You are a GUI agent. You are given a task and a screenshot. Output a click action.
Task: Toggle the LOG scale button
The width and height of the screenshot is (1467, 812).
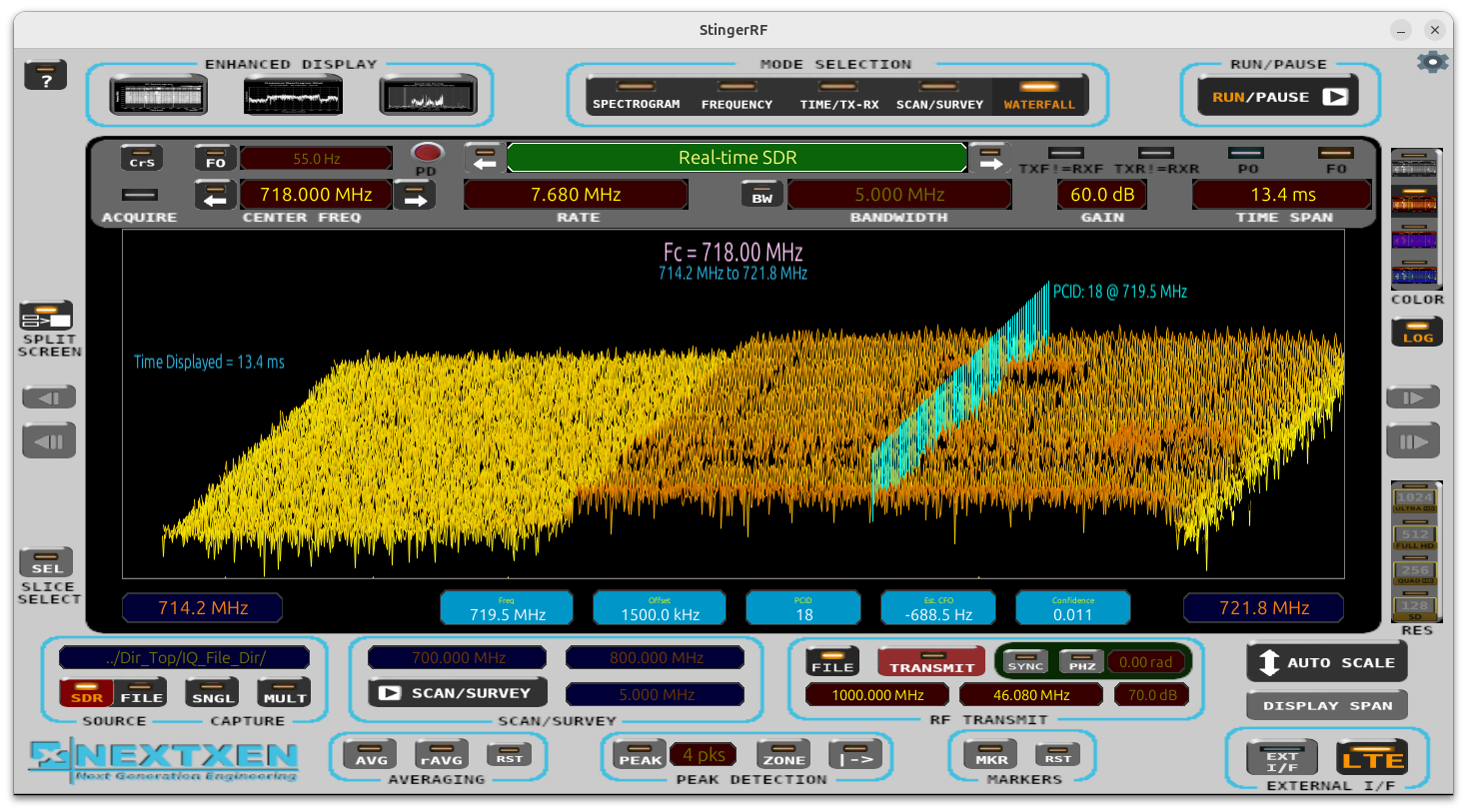[1417, 332]
